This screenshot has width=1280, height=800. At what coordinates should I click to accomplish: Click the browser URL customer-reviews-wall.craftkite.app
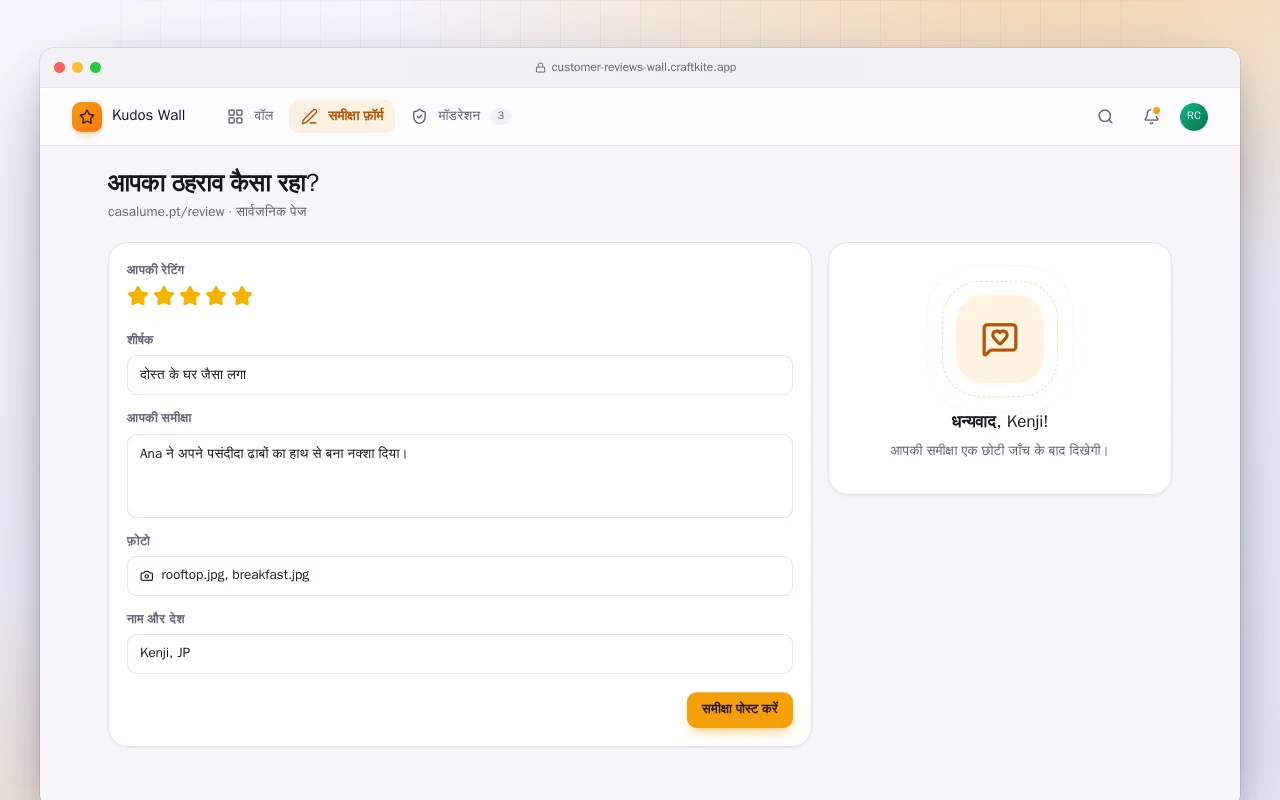tap(644, 68)
